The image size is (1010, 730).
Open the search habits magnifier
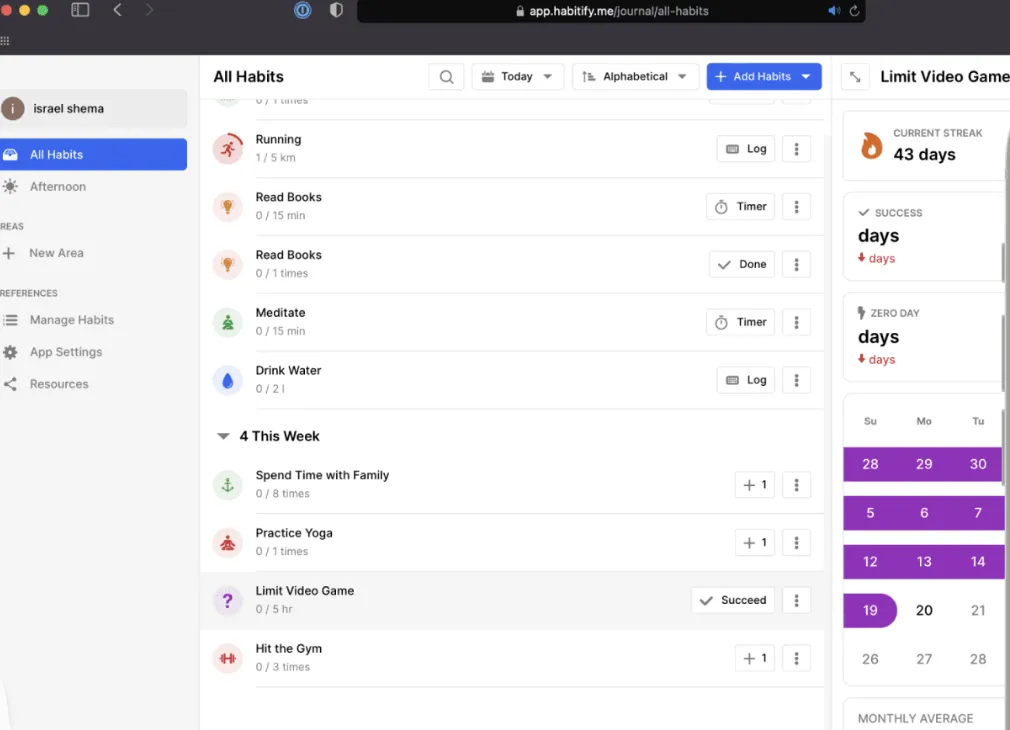click(446, 77)
